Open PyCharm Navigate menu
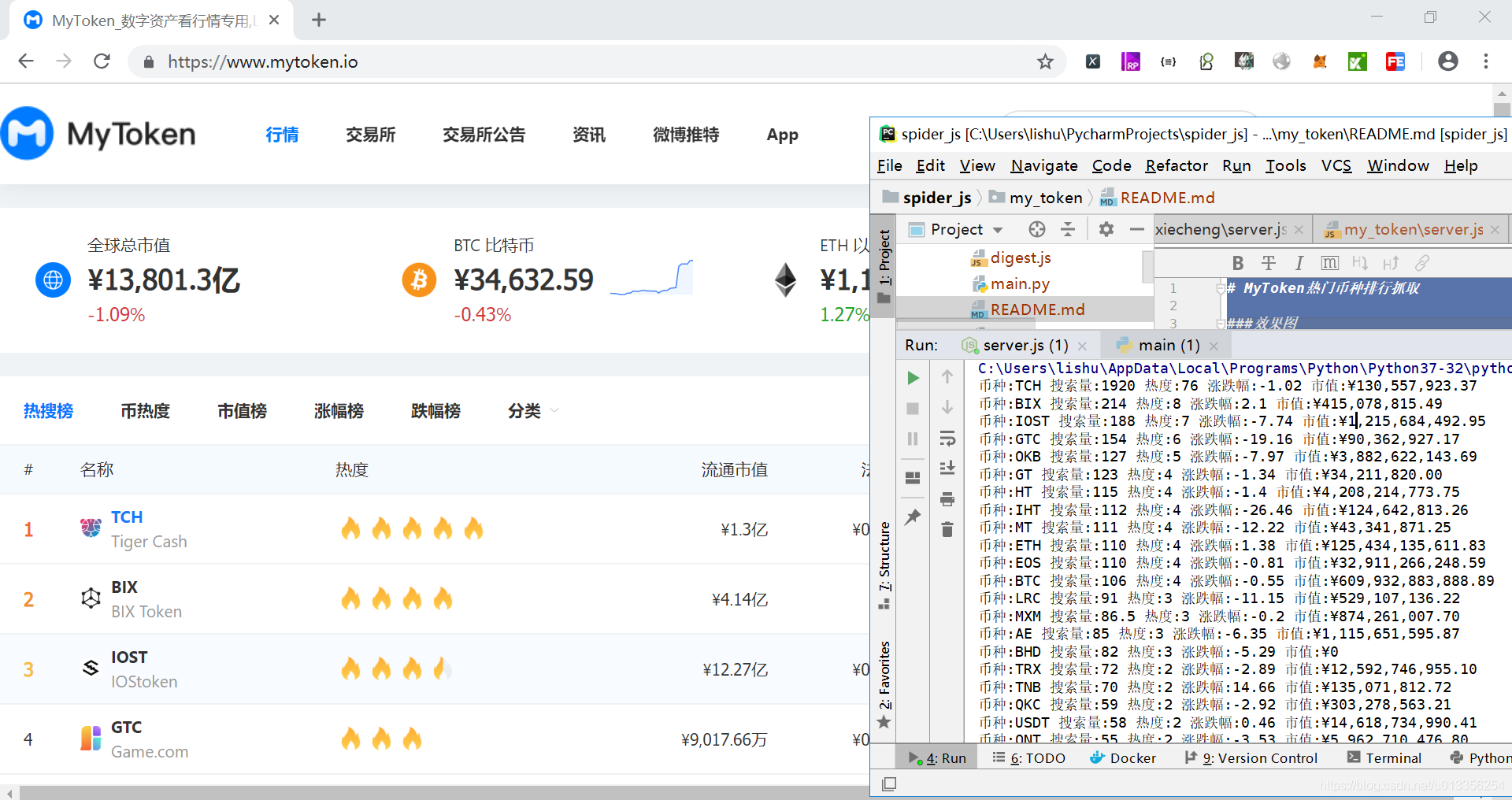Viewport: 1512px width, 800px height. click(x=1044, y=165)
